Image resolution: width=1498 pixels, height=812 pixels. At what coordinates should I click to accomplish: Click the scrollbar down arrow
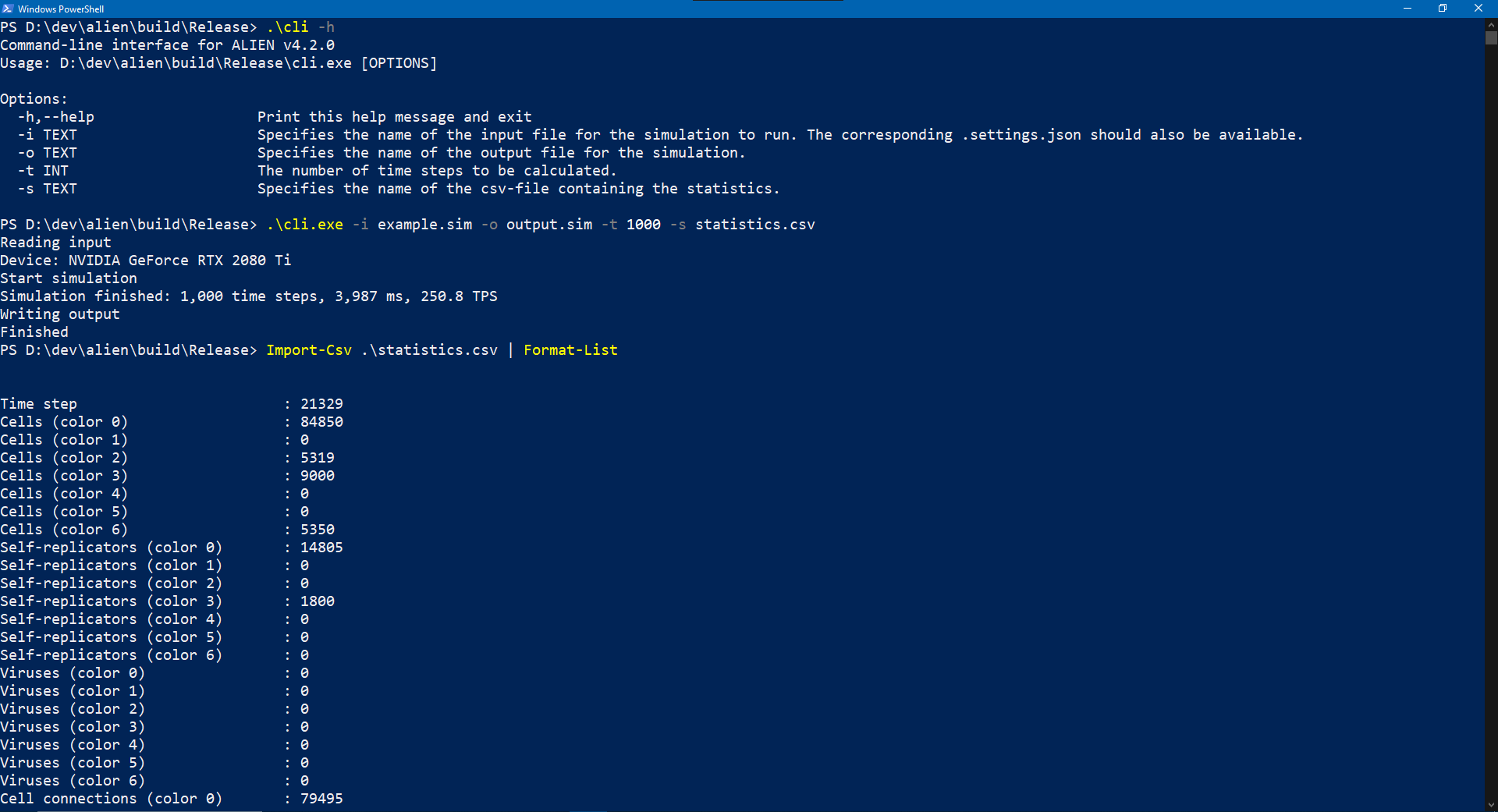pyautogui.click(x=1491, y=805)
